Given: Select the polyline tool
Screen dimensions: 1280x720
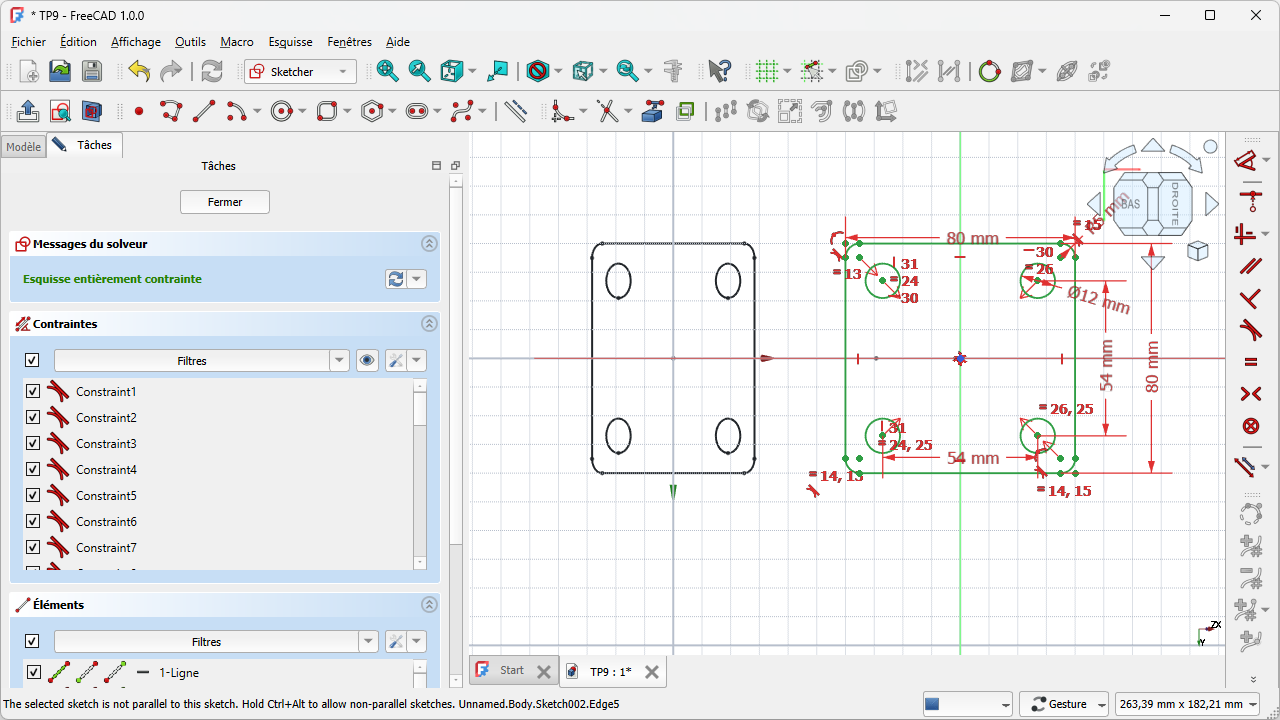Looking at the screenshot, I should (171, 111).
